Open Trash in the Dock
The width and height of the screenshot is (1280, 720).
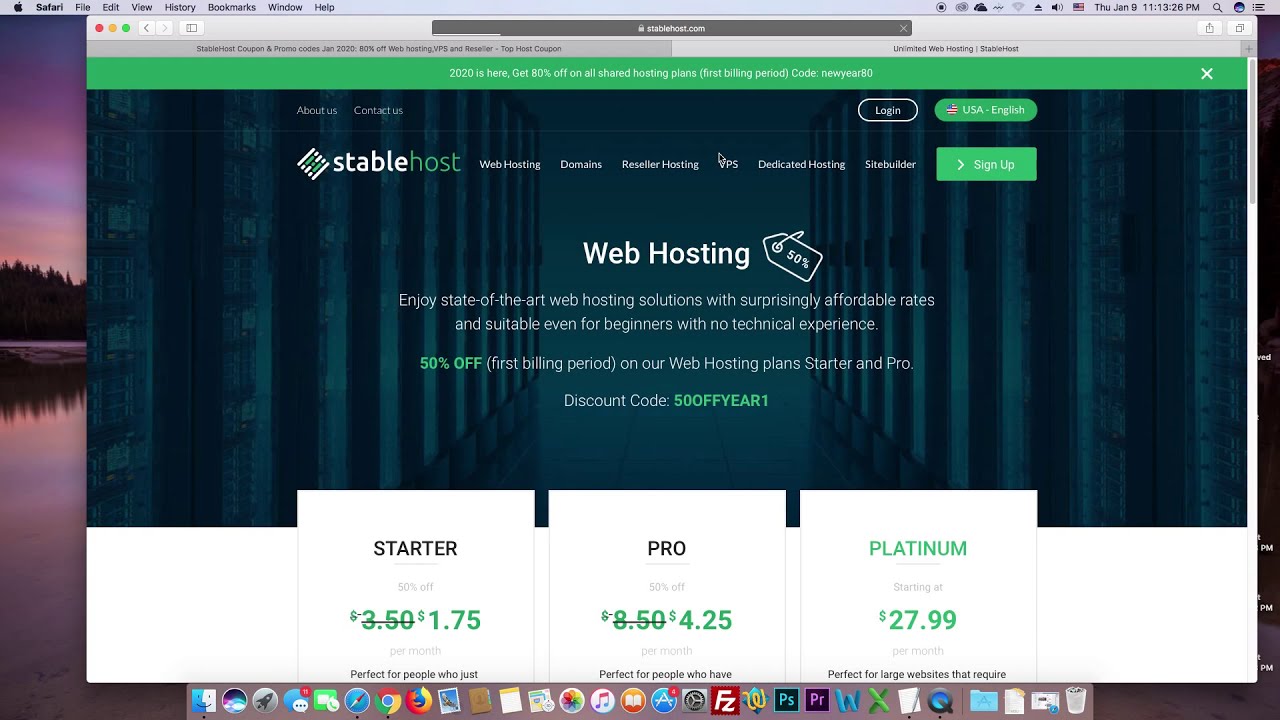(x=1076, y=701)
